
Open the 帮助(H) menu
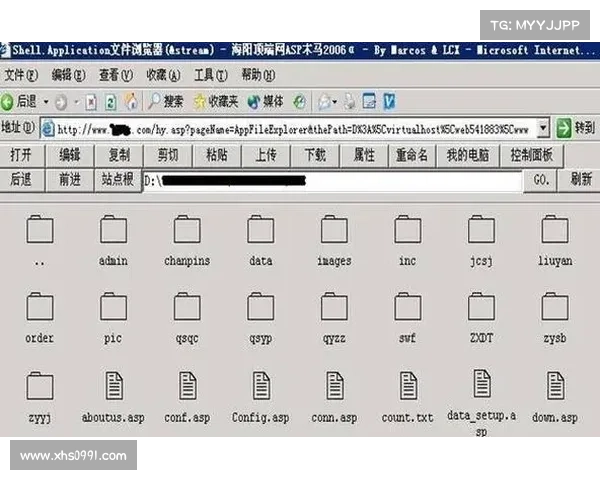click(258, 75)
